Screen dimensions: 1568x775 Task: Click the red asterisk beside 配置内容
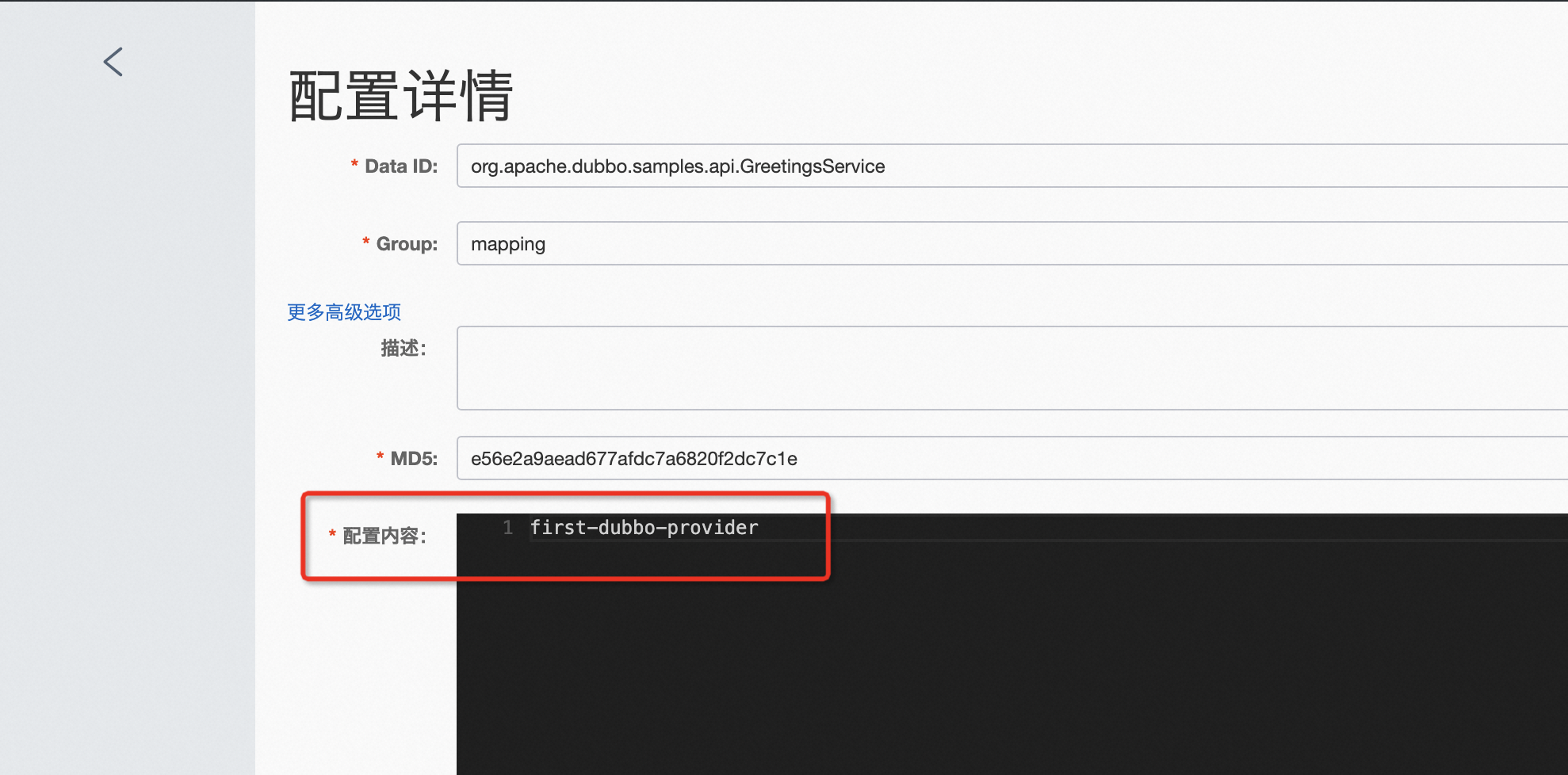pyautogui.click(x=332, y=535)
